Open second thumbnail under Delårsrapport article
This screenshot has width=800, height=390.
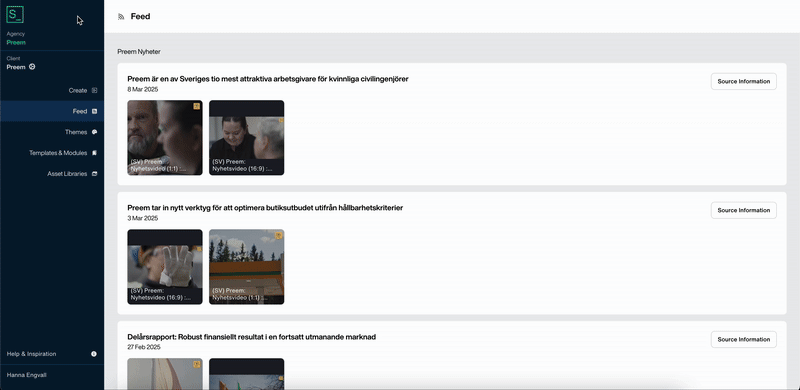(x=246, y=374)
